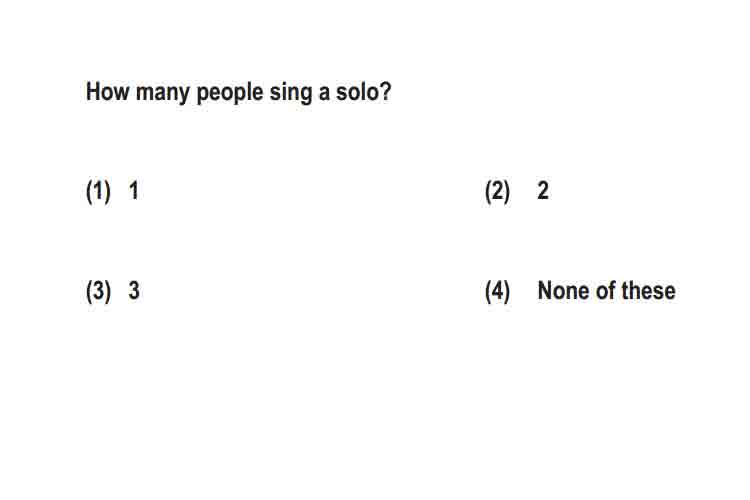Select answer option (3) label

point(98,291)
